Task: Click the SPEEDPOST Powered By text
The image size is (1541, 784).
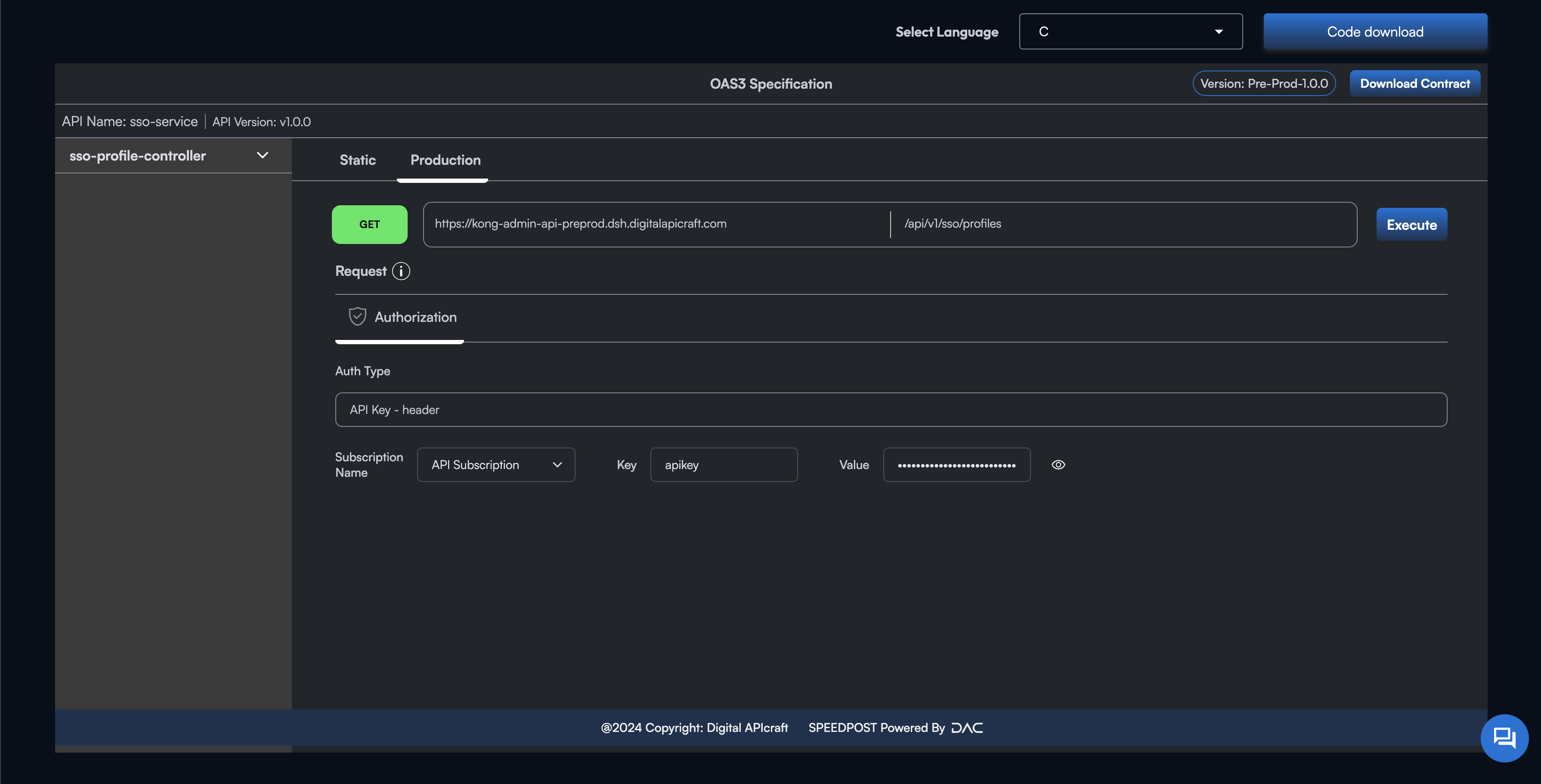Action: click(876, 728)
